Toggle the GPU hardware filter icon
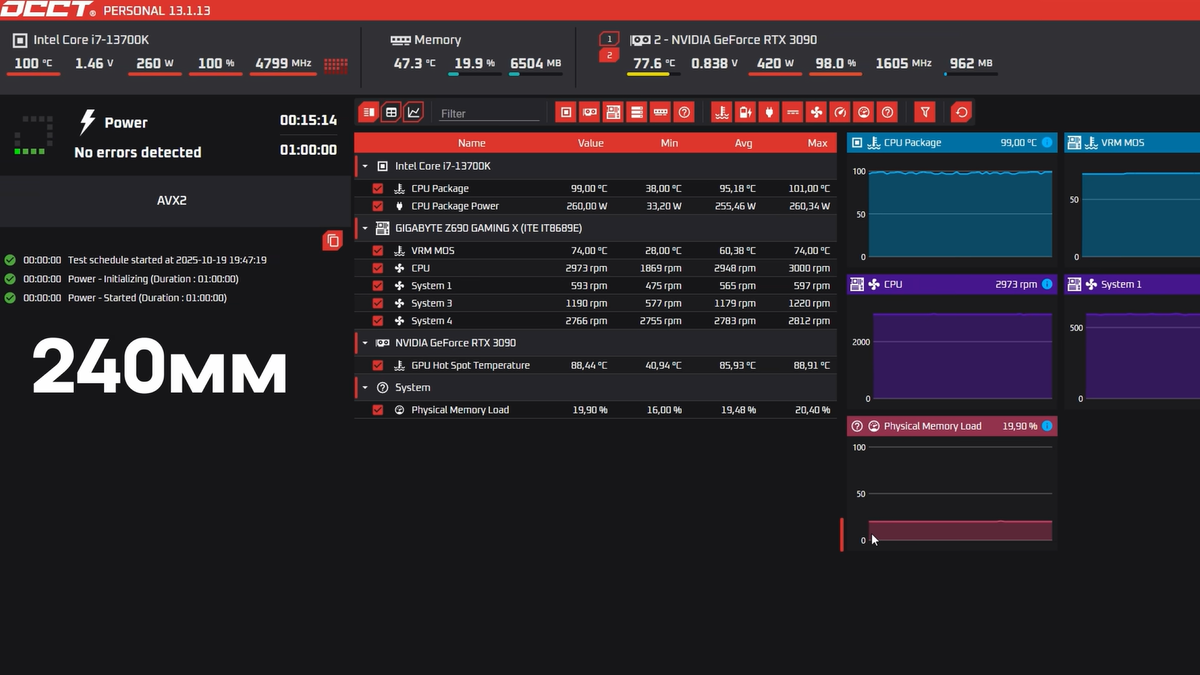Screen dimensions: 1200x675 (x=590, y=112)
